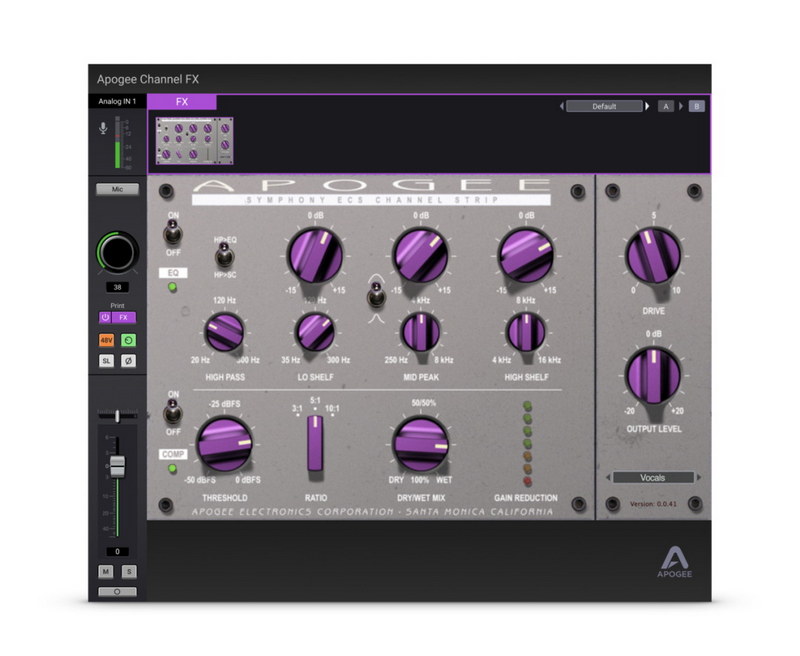
Task: Click the Output Level knob
Action: (654, 375)
